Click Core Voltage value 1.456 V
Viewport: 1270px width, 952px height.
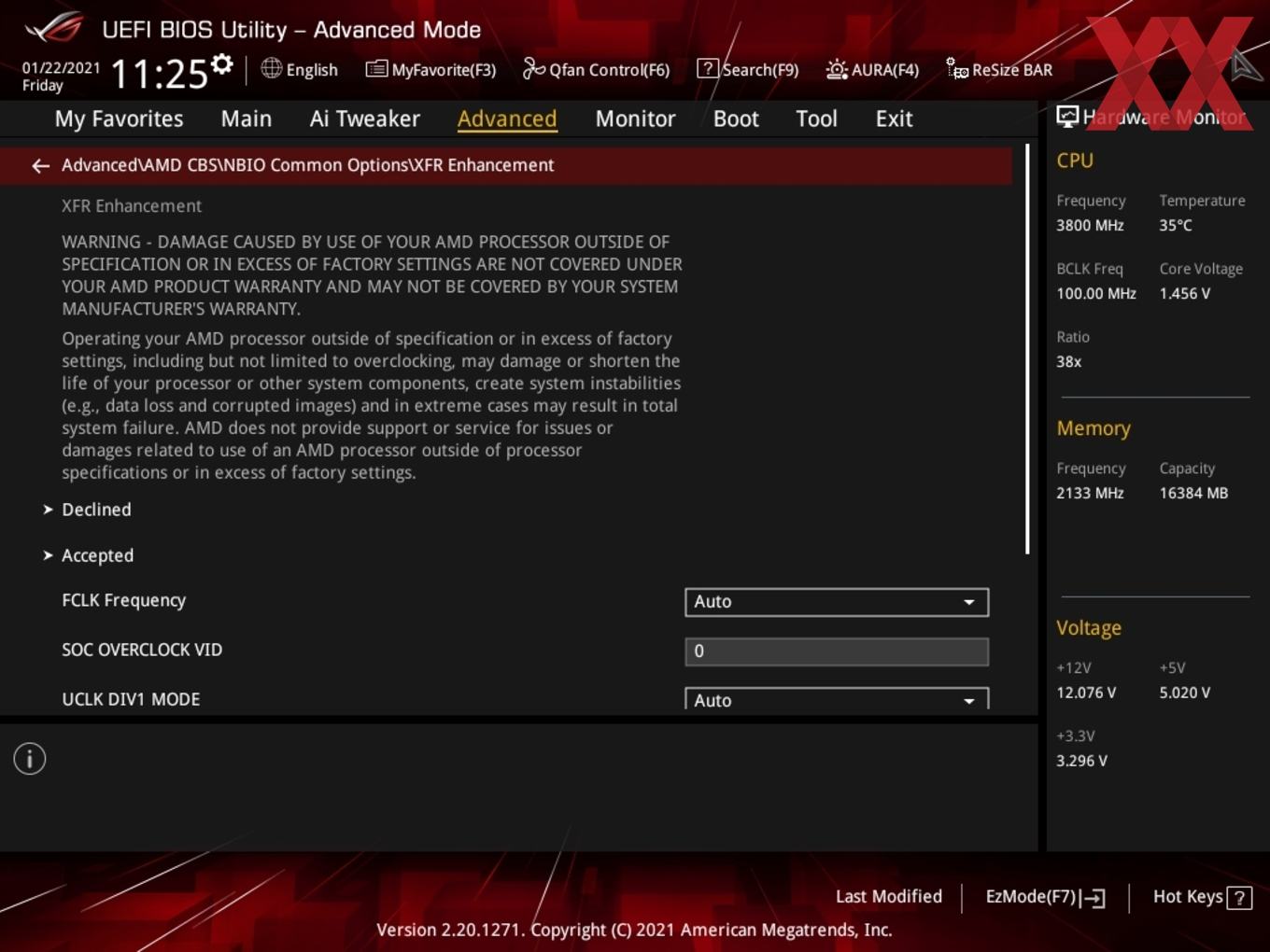point(1185,293)
